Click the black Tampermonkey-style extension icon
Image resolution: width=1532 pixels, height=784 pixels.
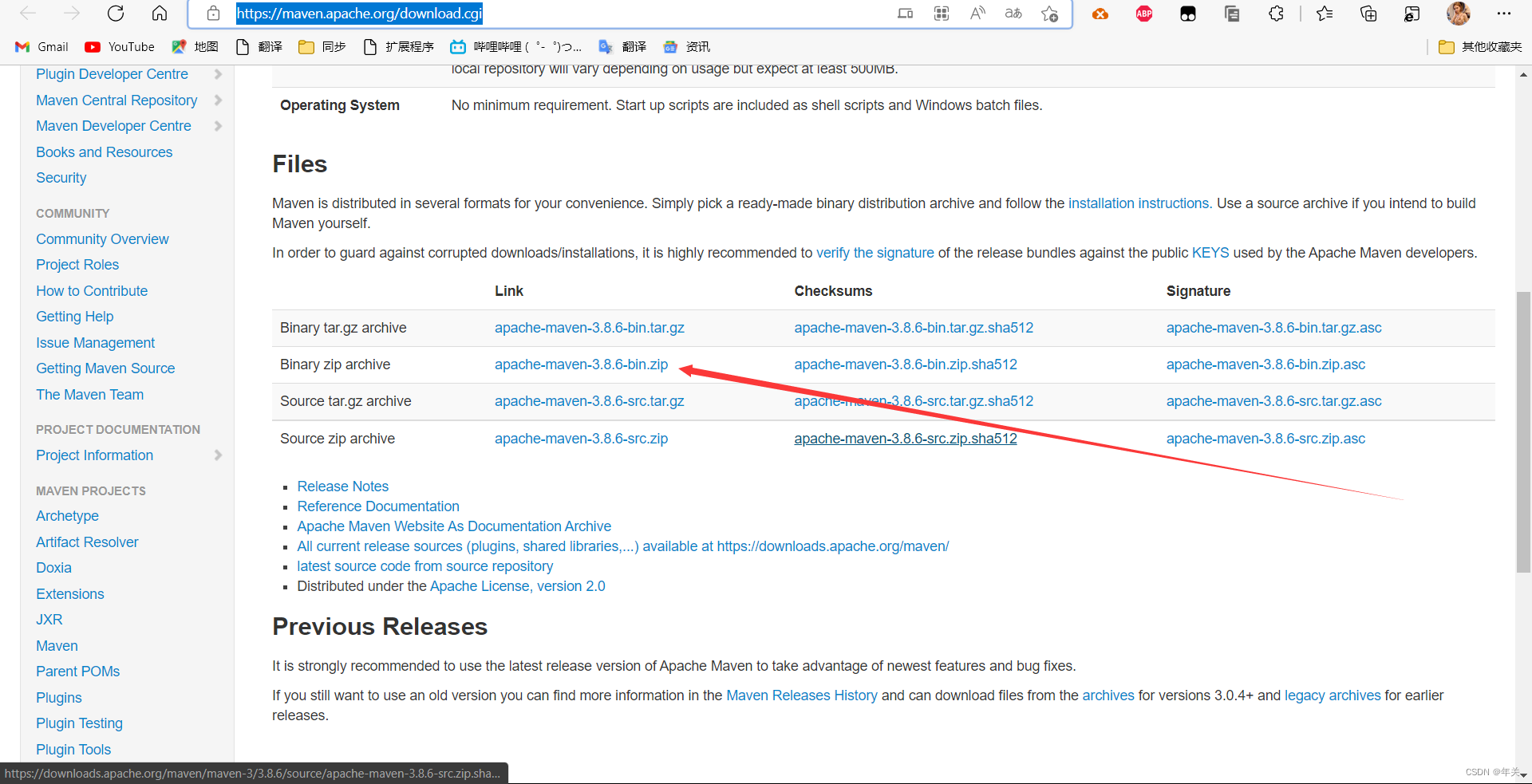tap(1188, 14)
